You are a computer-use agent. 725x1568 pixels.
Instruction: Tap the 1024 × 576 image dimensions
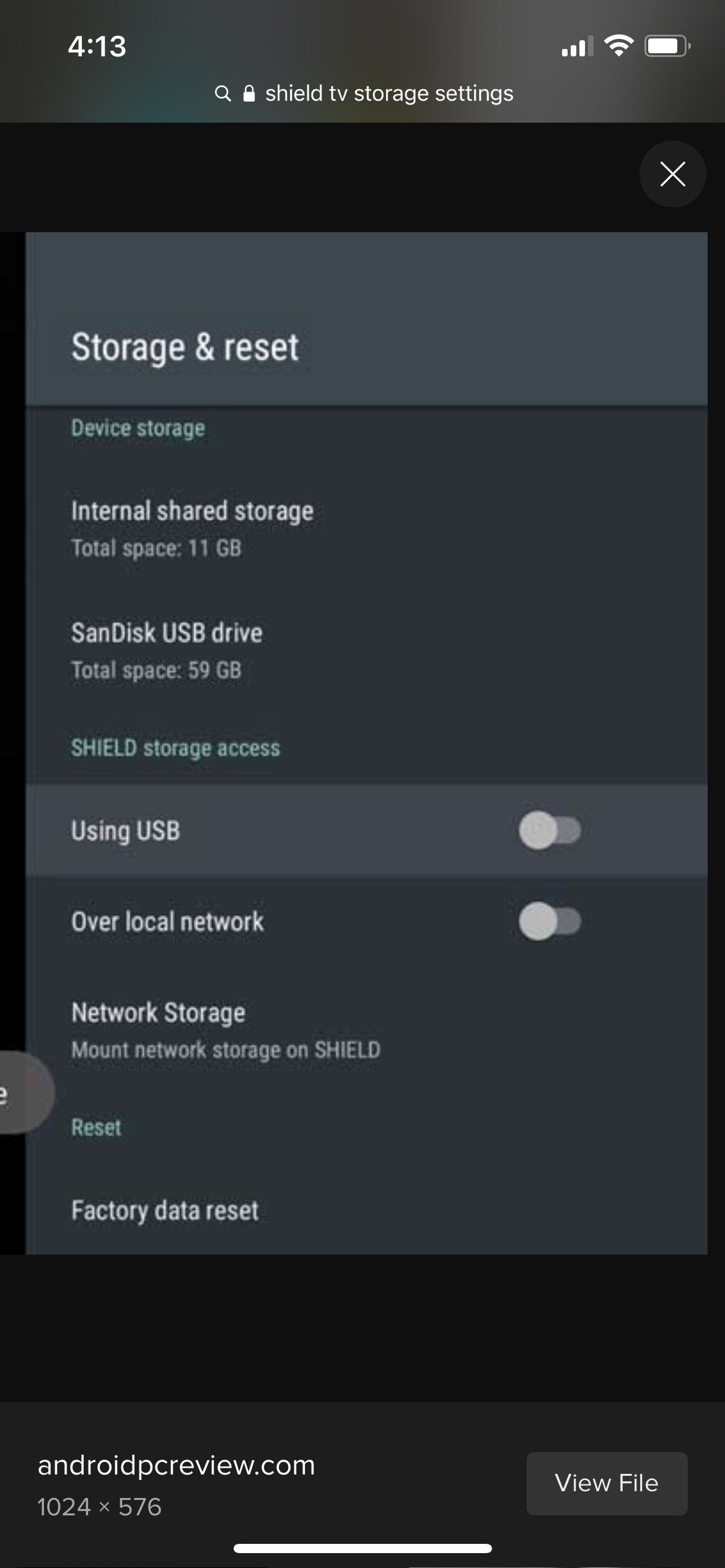pyautogui.click(x=99, y=1507)
